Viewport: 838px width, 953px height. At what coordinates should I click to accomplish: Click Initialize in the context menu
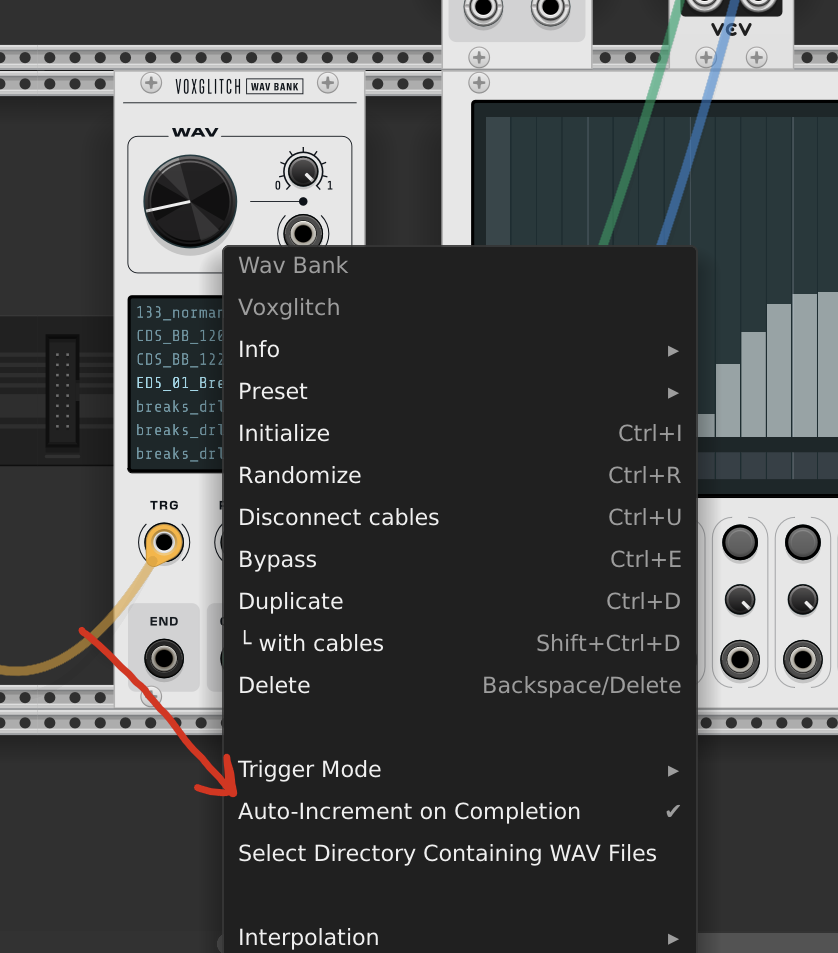(x=283, y=433)
